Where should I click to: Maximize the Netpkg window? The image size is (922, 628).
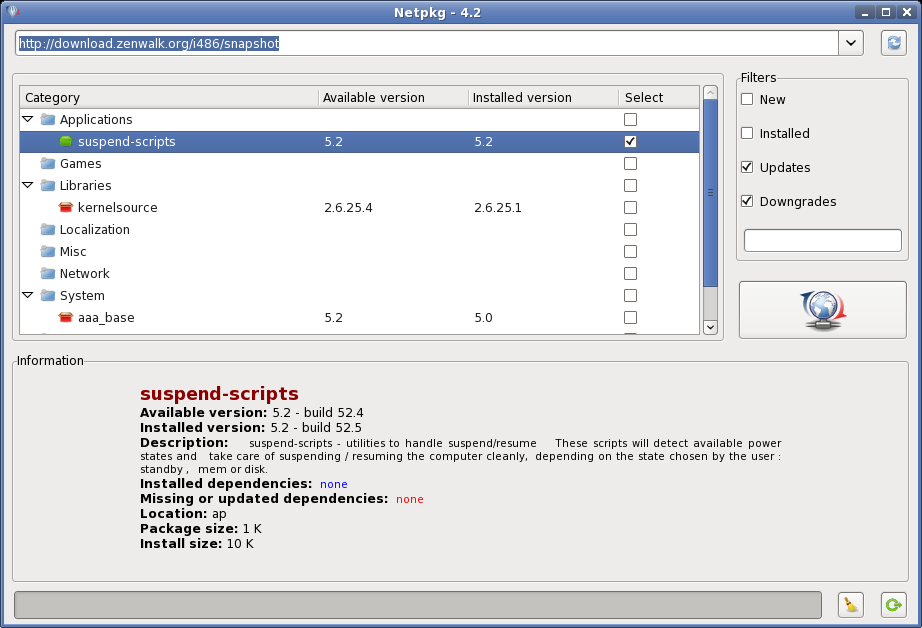click(886, 12)
